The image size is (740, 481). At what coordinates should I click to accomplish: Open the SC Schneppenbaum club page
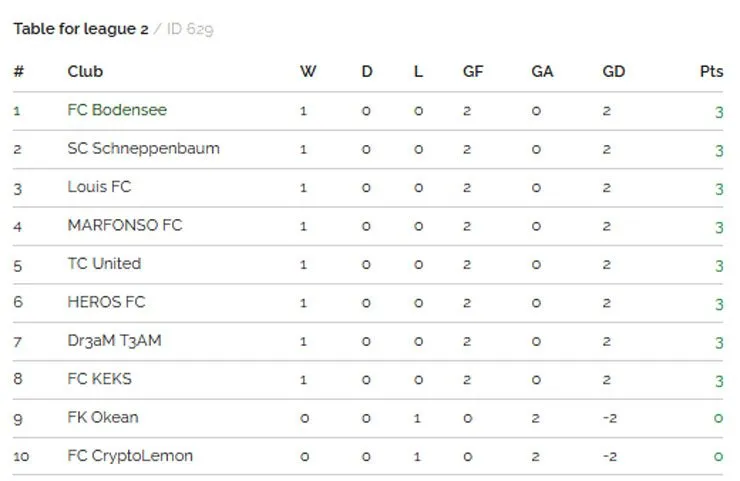point(143,148)
